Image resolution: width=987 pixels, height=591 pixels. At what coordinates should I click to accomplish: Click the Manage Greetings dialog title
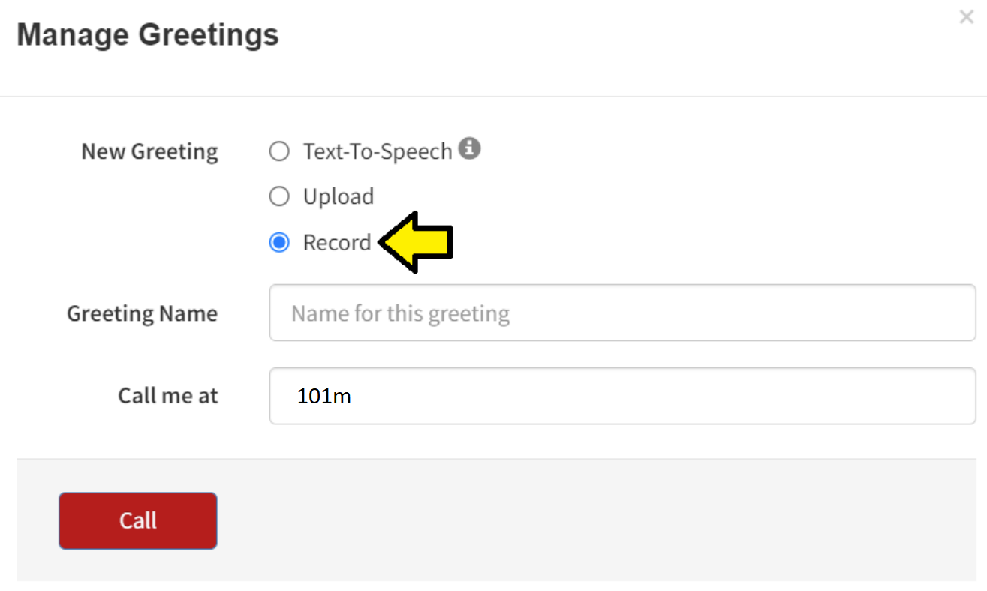pos(147,35)
